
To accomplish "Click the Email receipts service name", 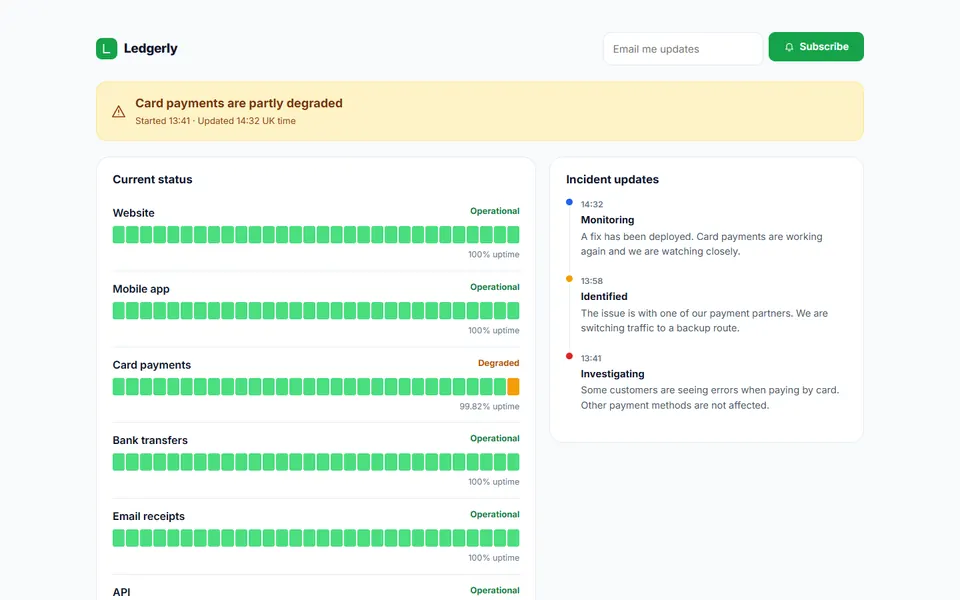I will click(149, 516).
